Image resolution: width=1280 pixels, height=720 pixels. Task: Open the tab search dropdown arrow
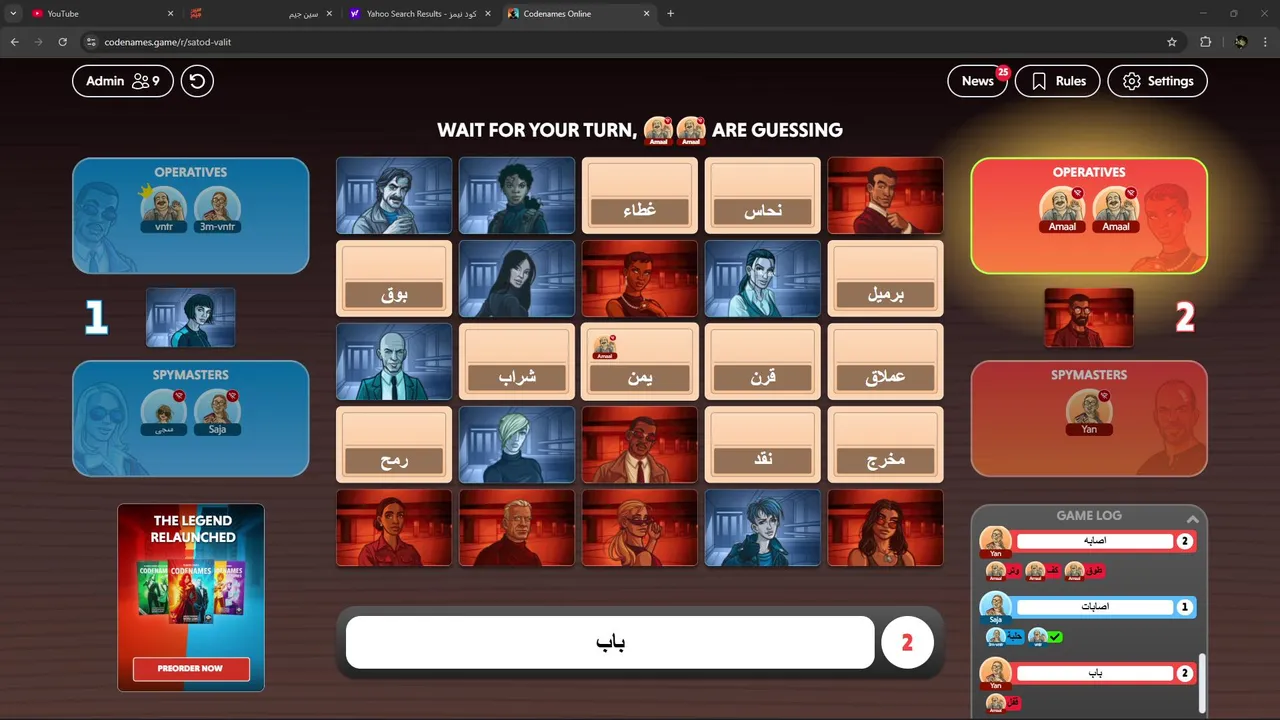[13, 14]
